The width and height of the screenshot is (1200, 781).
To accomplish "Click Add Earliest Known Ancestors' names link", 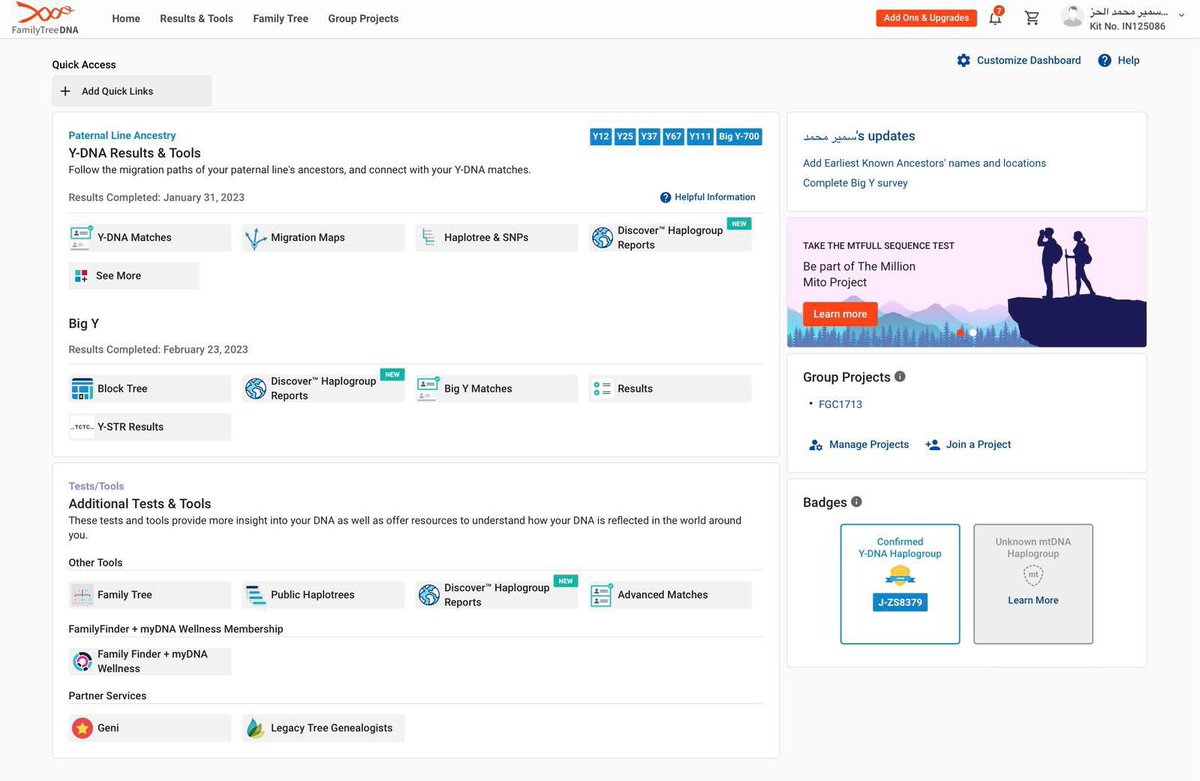I will pyautogui.click(x=924, y=163).
